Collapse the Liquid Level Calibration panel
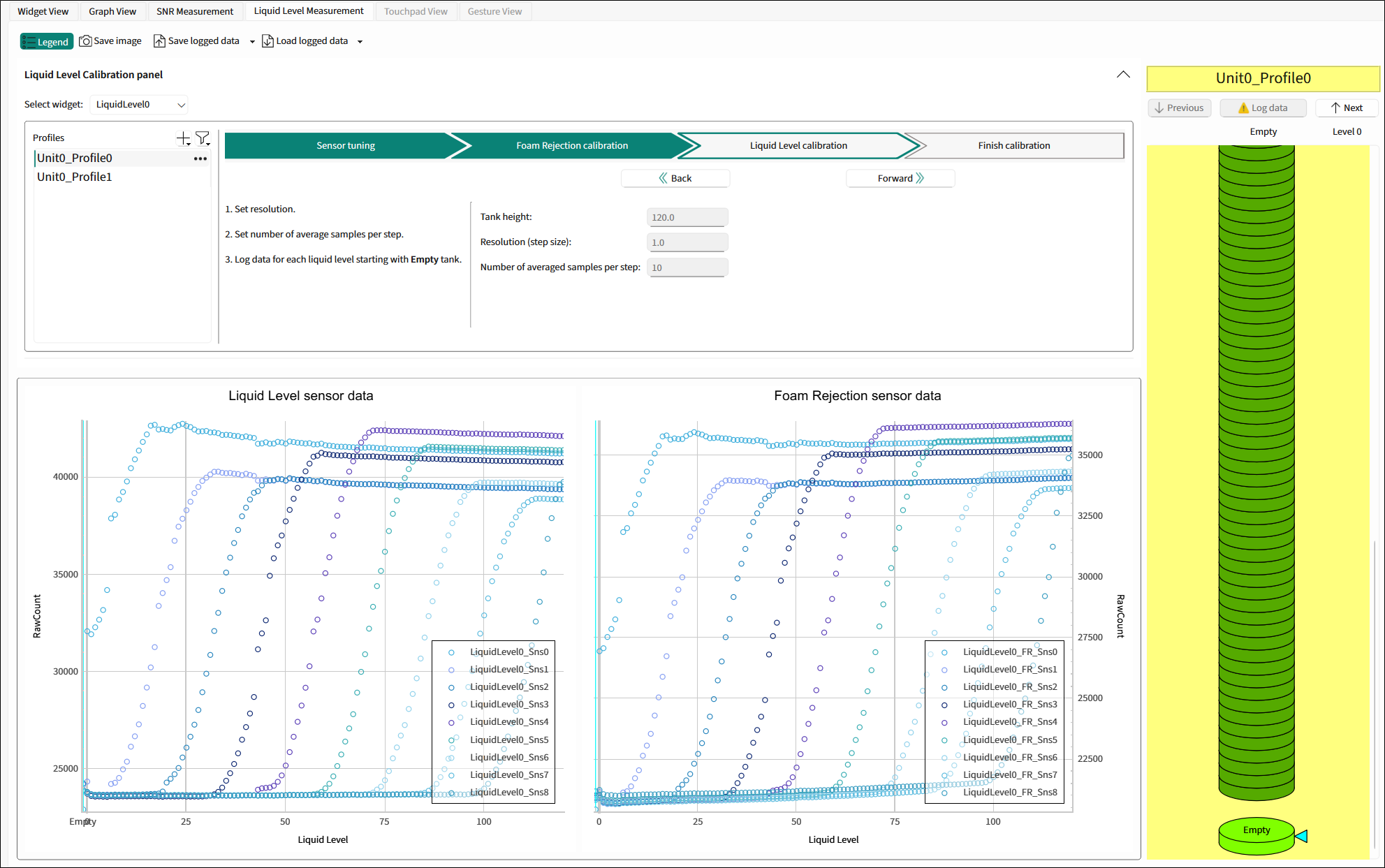 pos(1123,75)
